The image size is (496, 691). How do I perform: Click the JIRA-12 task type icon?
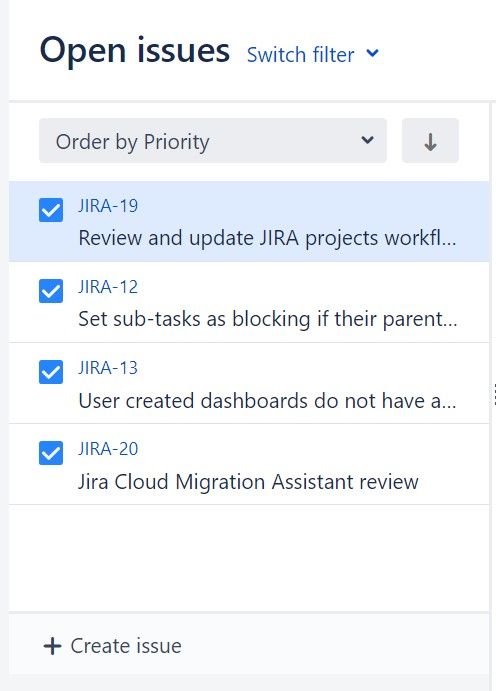click(51, 291)
